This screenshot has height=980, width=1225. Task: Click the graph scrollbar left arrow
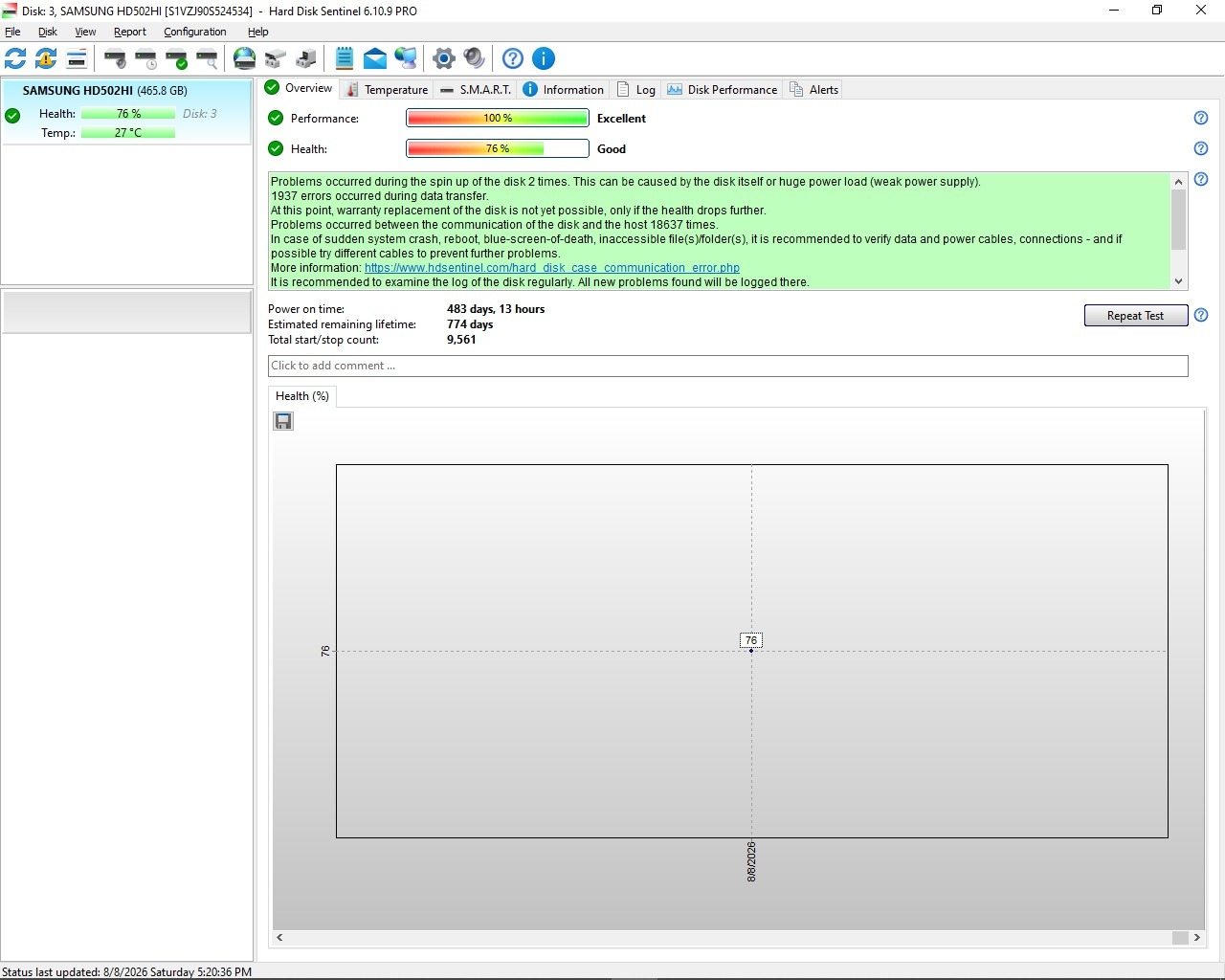pyautogui.click(x=279, y=938)
